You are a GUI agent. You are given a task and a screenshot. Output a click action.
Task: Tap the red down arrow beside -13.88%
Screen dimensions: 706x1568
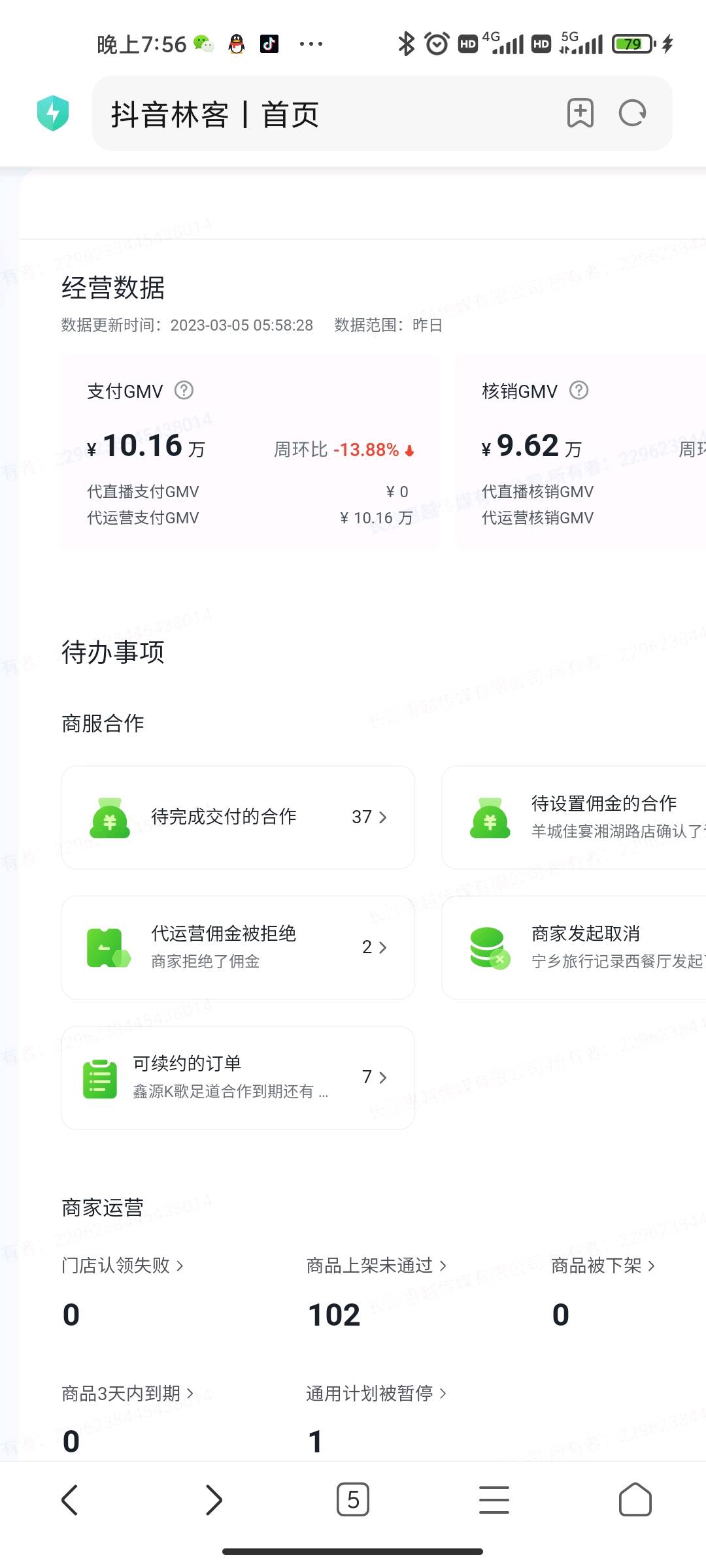tap(410, 450)
